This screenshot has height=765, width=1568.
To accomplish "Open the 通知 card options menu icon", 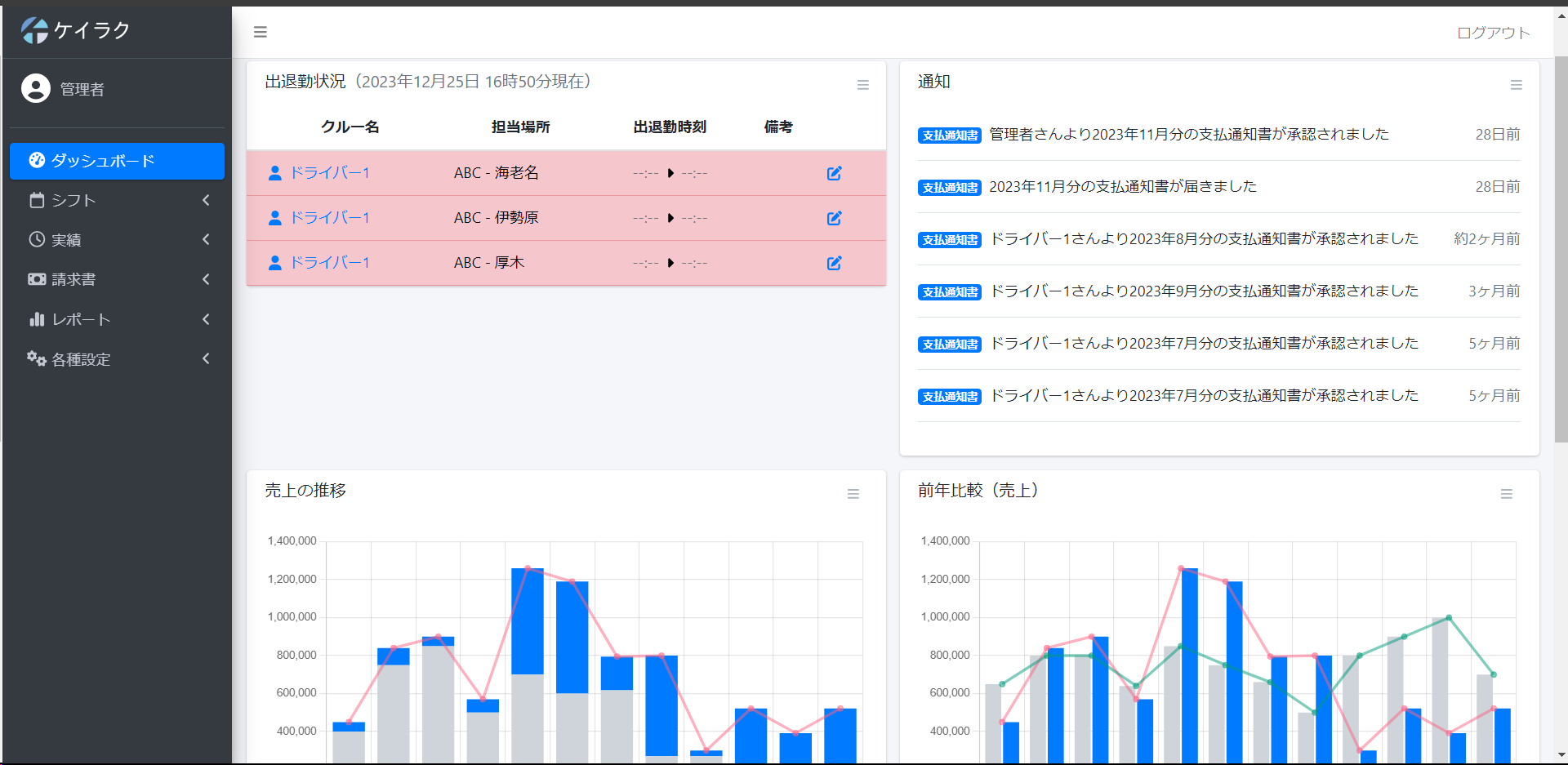I will pos(1517,85).
